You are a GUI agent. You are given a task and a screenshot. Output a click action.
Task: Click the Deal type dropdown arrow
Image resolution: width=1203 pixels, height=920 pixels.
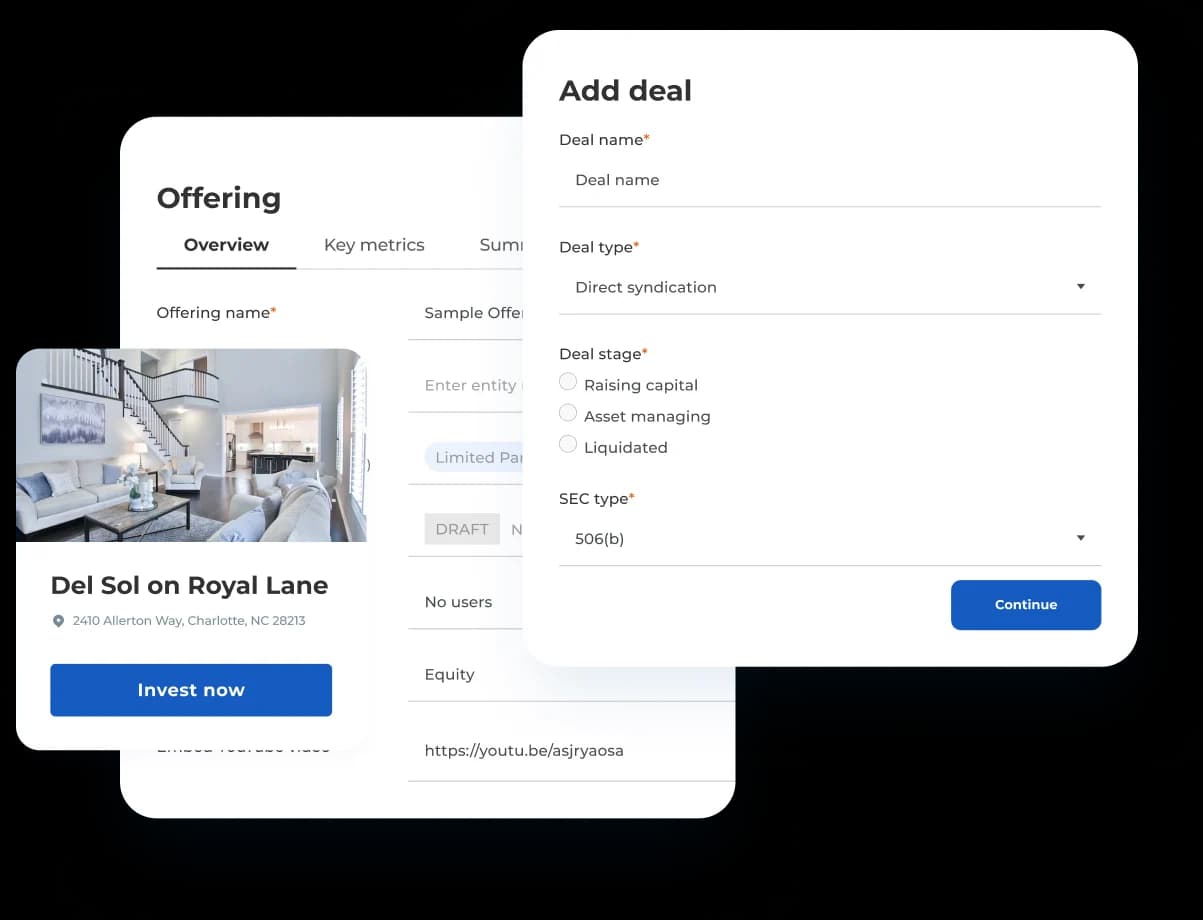point(1080,287)
